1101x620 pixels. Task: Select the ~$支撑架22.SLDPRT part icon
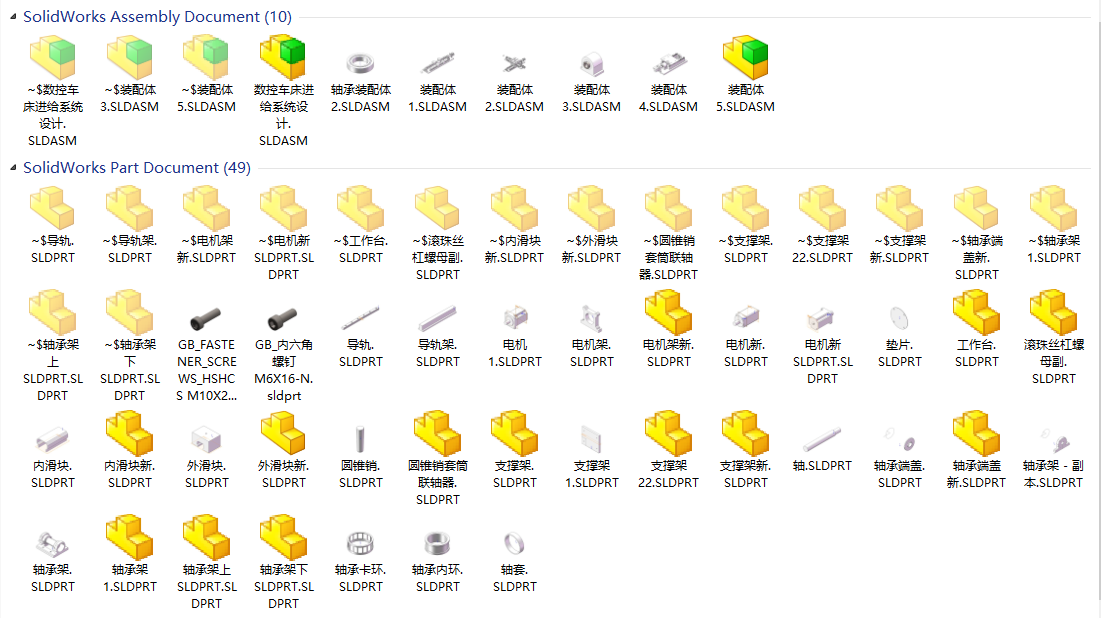(822, 208)
